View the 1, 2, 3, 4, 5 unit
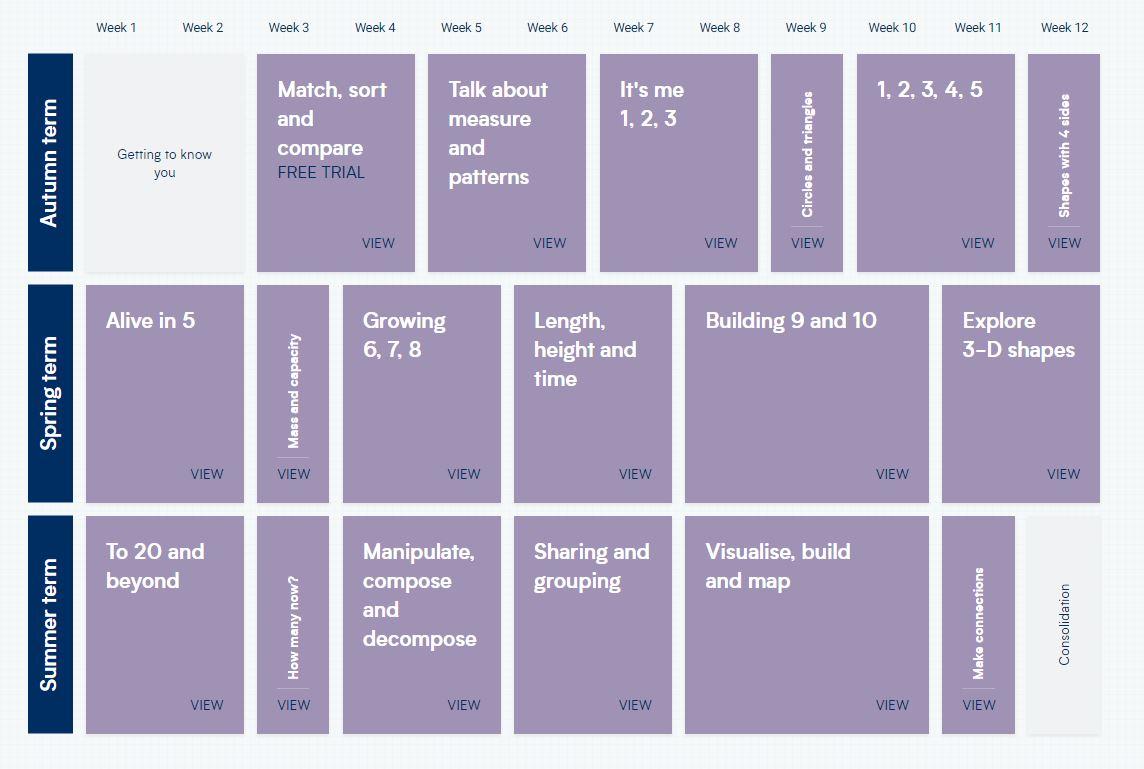The width and height of the screenshot is (1144, 769). tap(977, 243)
